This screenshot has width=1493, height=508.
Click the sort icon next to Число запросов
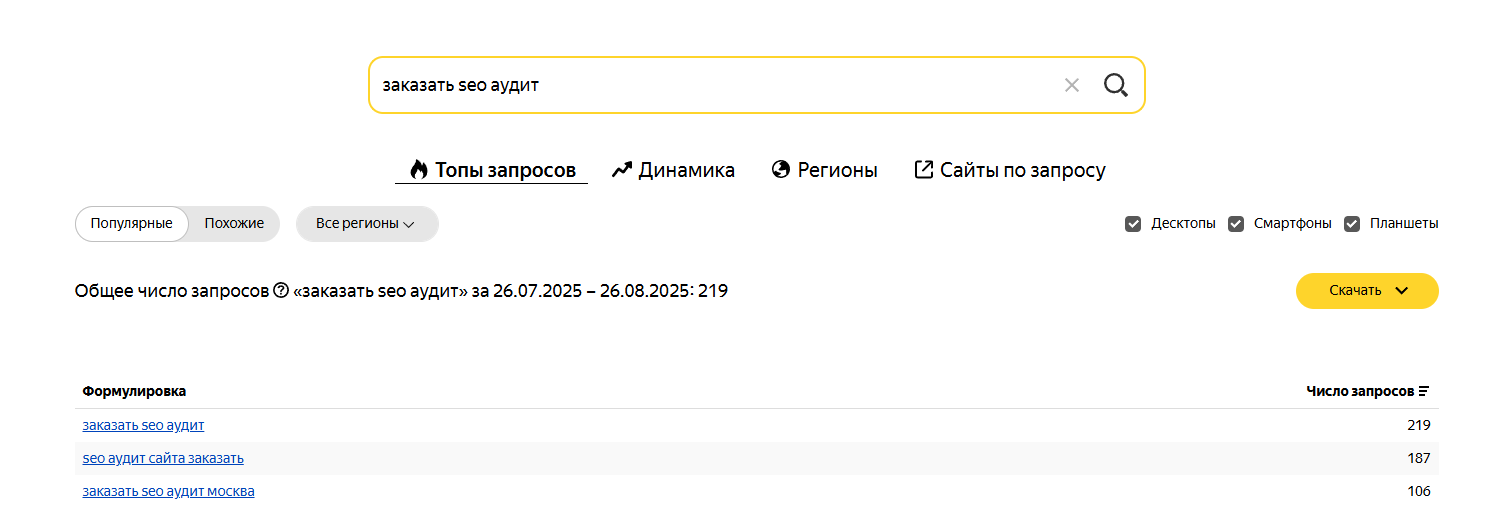pos(1424,391)
